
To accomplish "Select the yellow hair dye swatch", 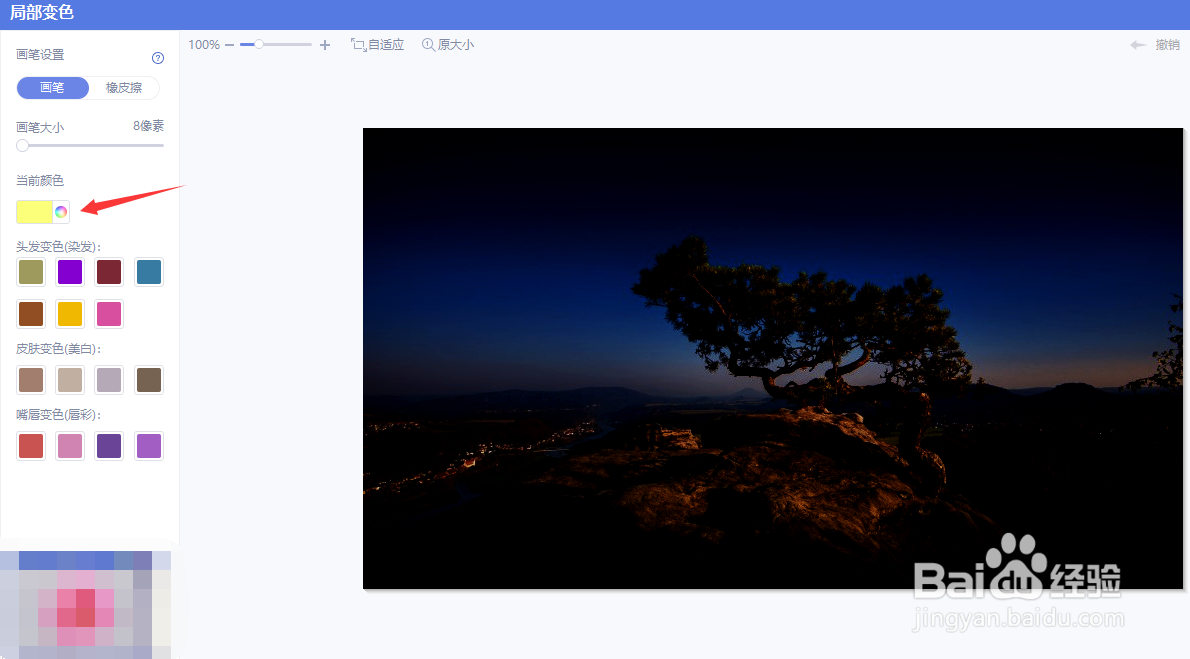I will tap(69, 313).
